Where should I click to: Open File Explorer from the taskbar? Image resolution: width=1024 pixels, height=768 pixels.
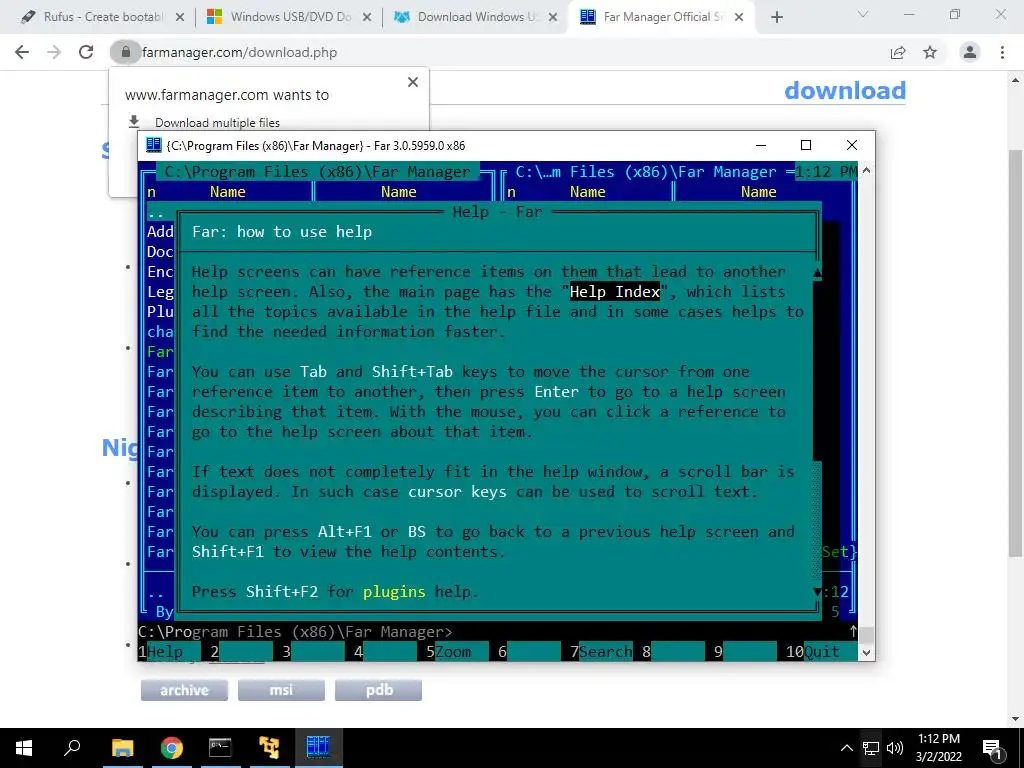pos(122,748)
